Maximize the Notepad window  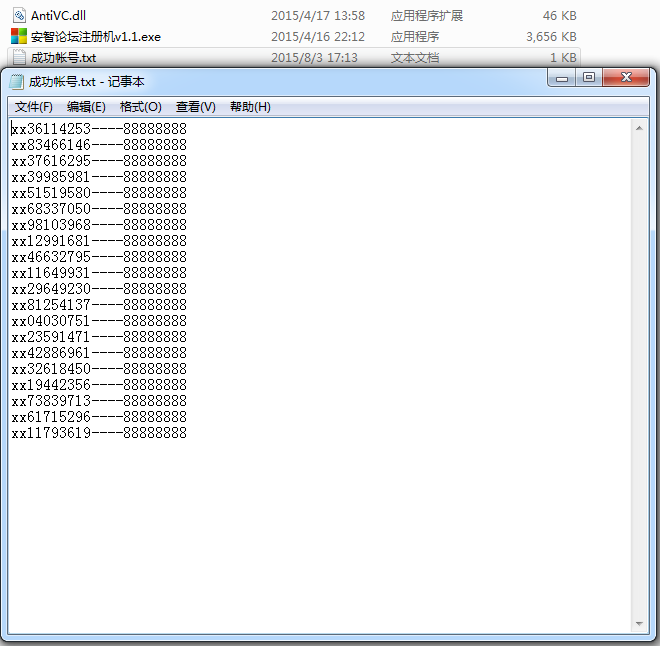click(x=588, y=77)
